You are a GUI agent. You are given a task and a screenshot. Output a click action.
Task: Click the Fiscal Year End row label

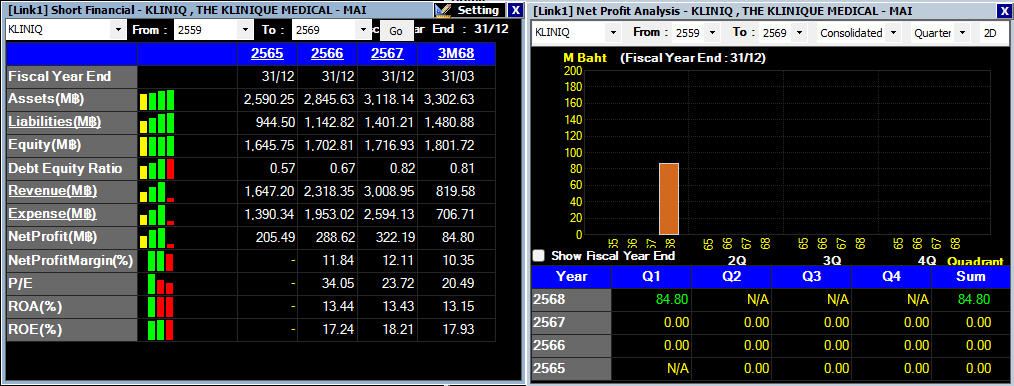coord(59,76)
